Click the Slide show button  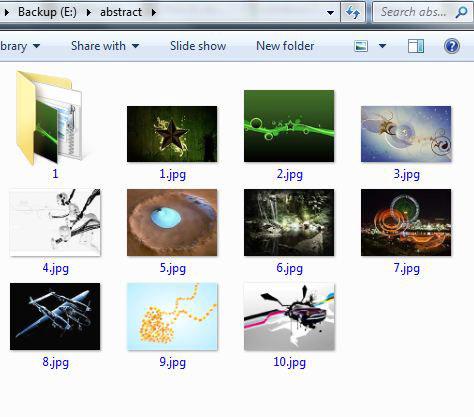pyautogui.click(x=198, y=46)
